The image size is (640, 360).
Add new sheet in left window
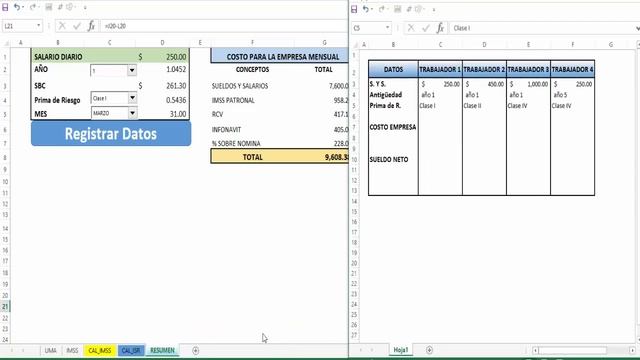(x=196, y=351)
